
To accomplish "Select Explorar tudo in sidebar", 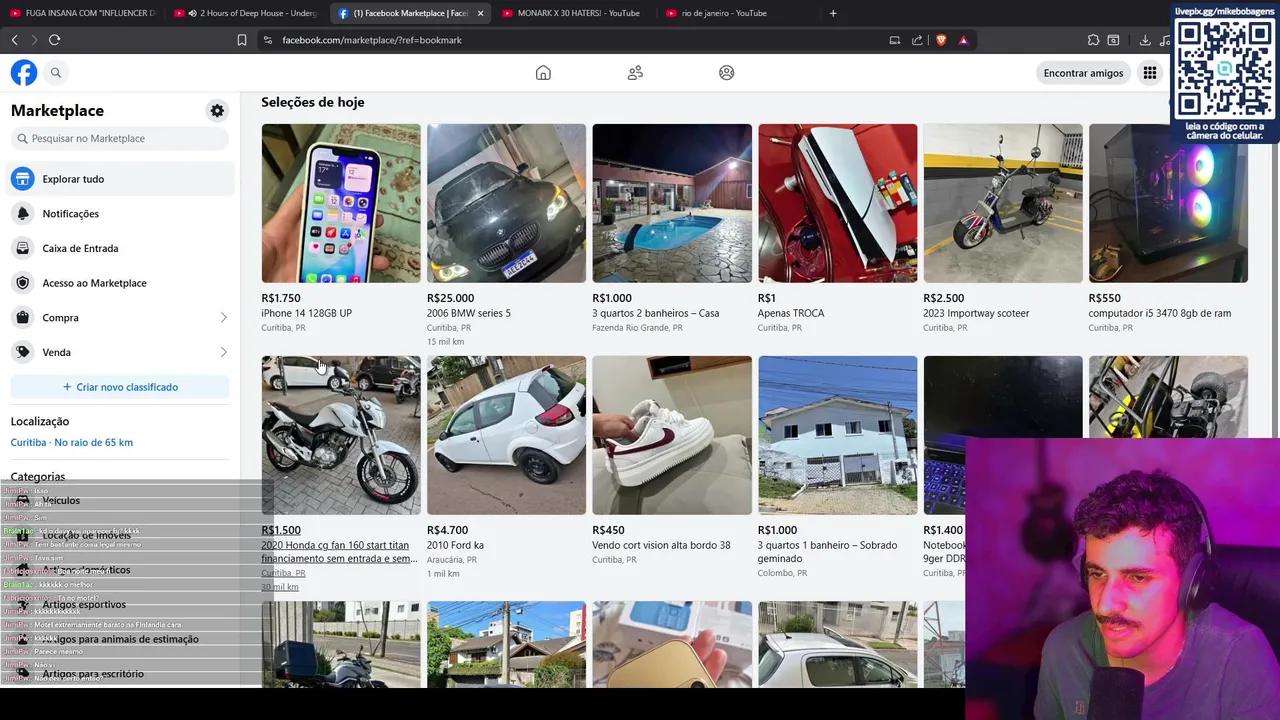I will click(x=122, y=179).
